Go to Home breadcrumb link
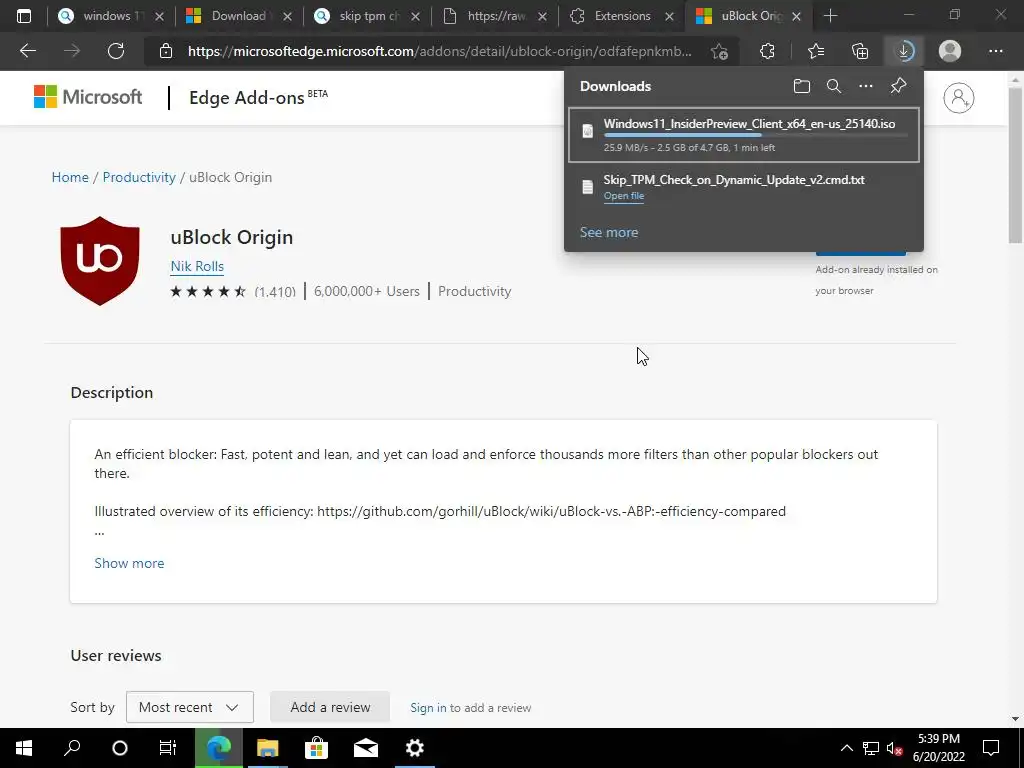The height and width of the screenshot is (768, 1024). click(70, 178)
